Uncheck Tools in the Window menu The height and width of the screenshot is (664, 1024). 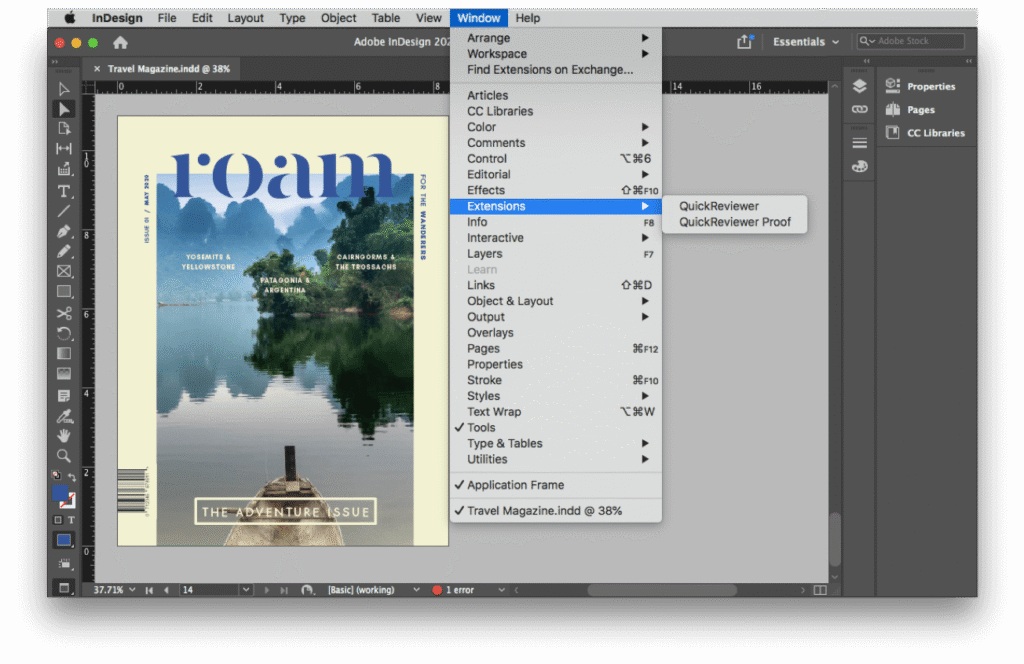[x=481, y=428]
